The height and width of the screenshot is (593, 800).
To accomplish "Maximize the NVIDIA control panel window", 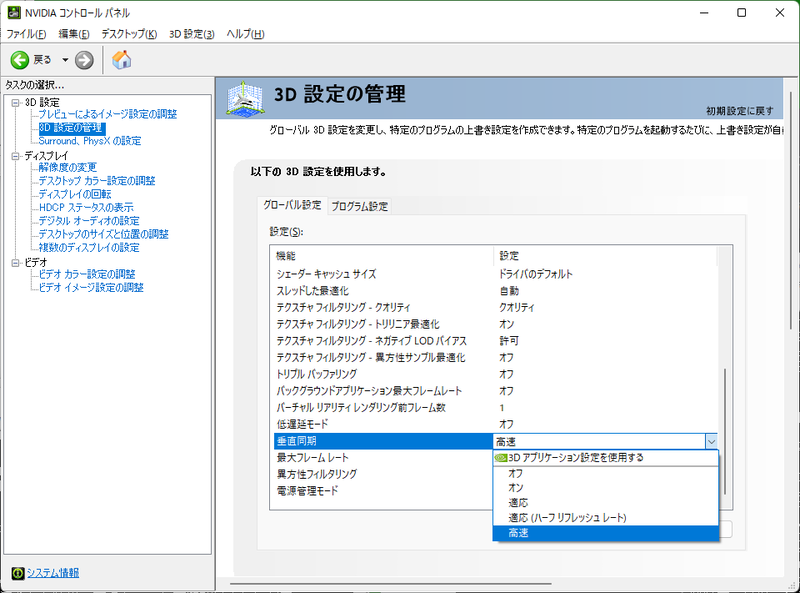I will point(742,13).
